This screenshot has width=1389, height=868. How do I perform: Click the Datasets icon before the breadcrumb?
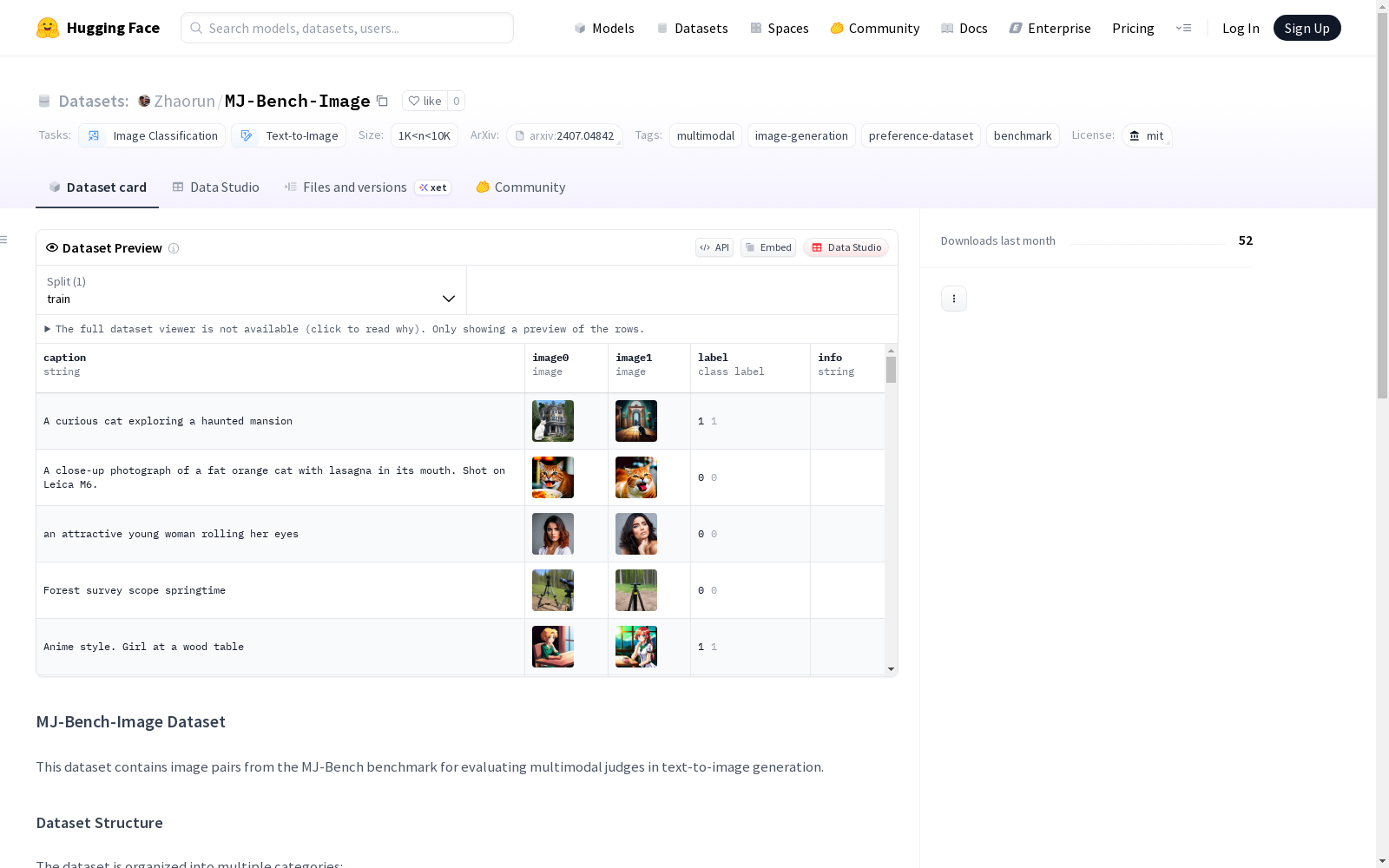[x=44, y=101]
